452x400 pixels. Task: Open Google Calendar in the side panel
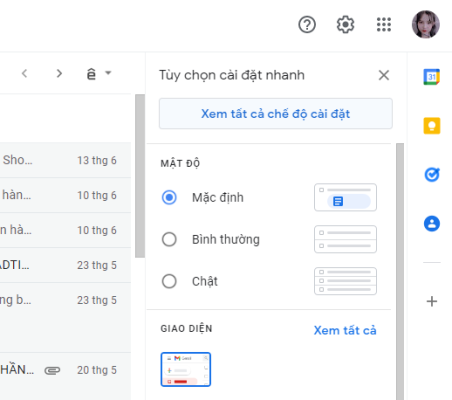pyautogui.click(x=432, y=77)
